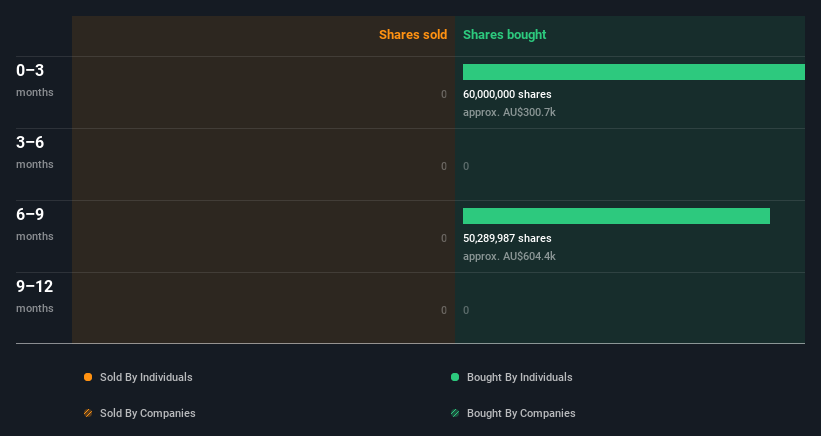Image resolution: width=821 pixels, height=436 pixels.
Task: Select the 0–3 months row label
Action: pos(35,80)
